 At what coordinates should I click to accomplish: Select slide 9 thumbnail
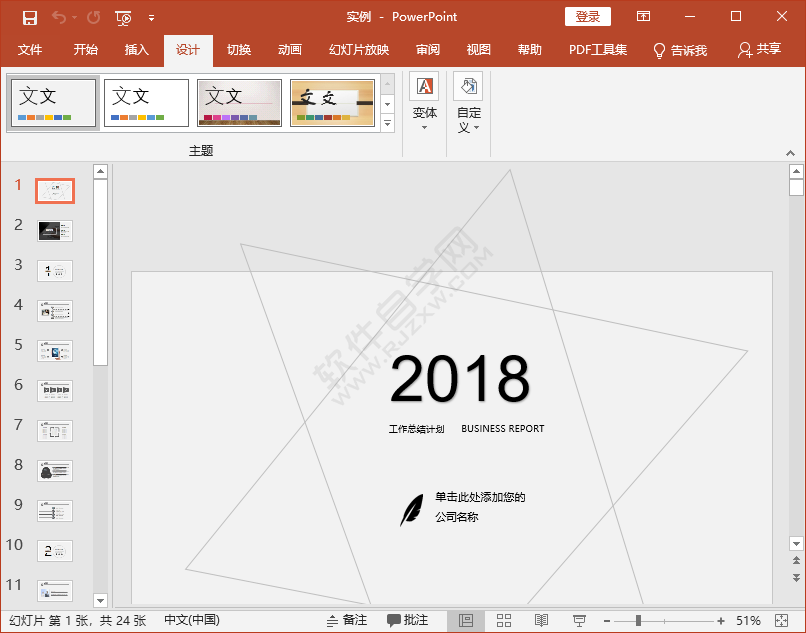click(x=55, y=511)
